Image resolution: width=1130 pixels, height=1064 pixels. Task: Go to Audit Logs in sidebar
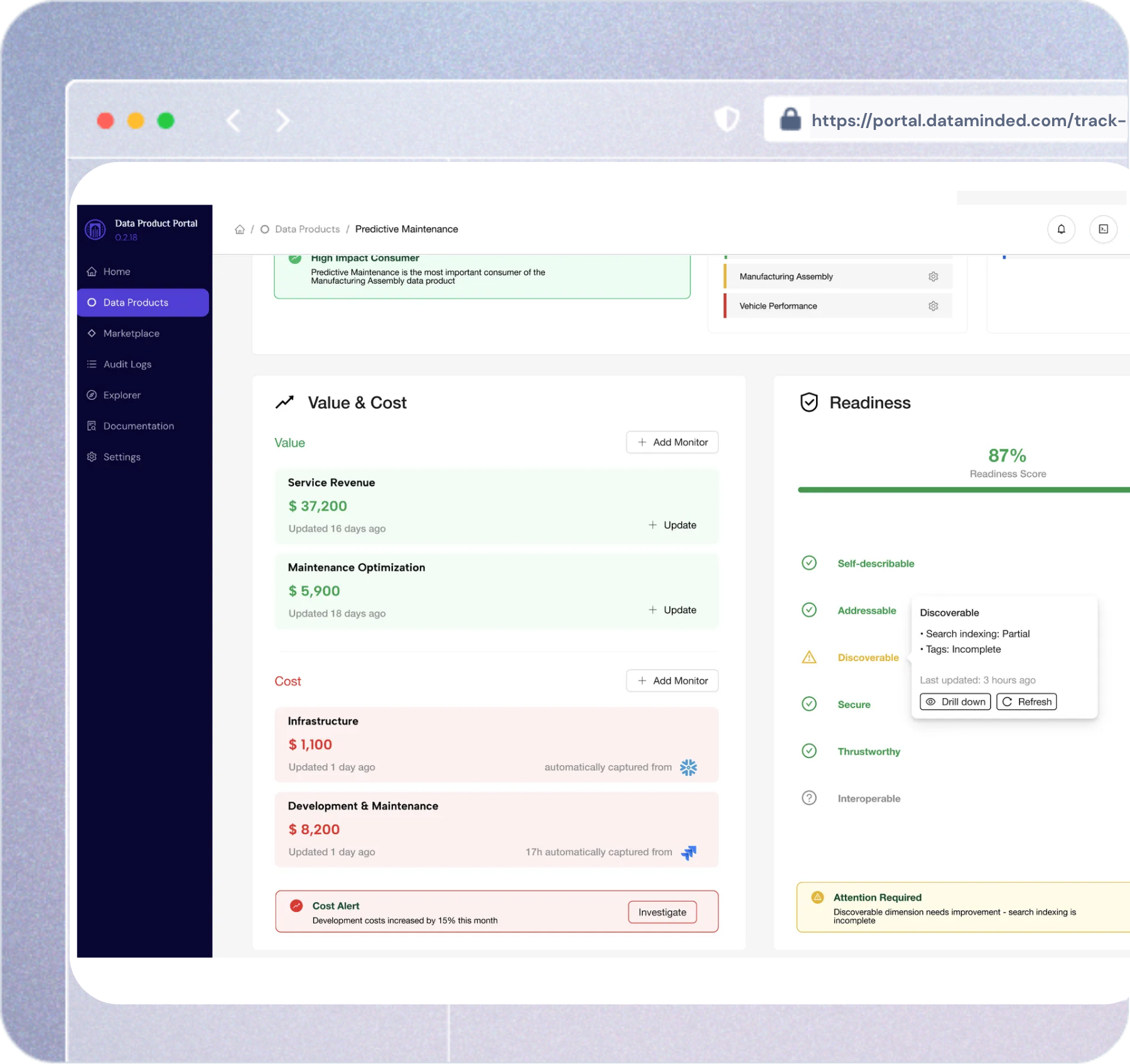click(x=127, y=364)
